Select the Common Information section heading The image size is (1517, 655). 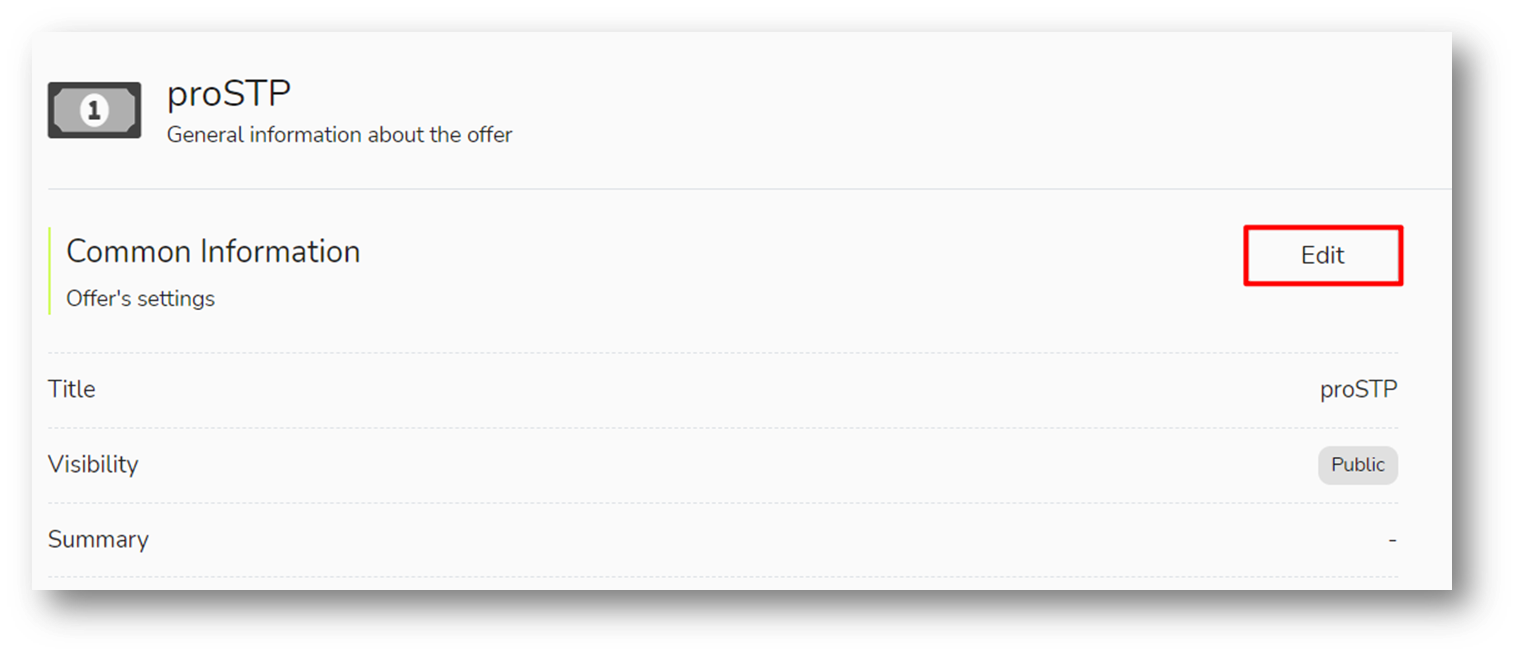213,251
